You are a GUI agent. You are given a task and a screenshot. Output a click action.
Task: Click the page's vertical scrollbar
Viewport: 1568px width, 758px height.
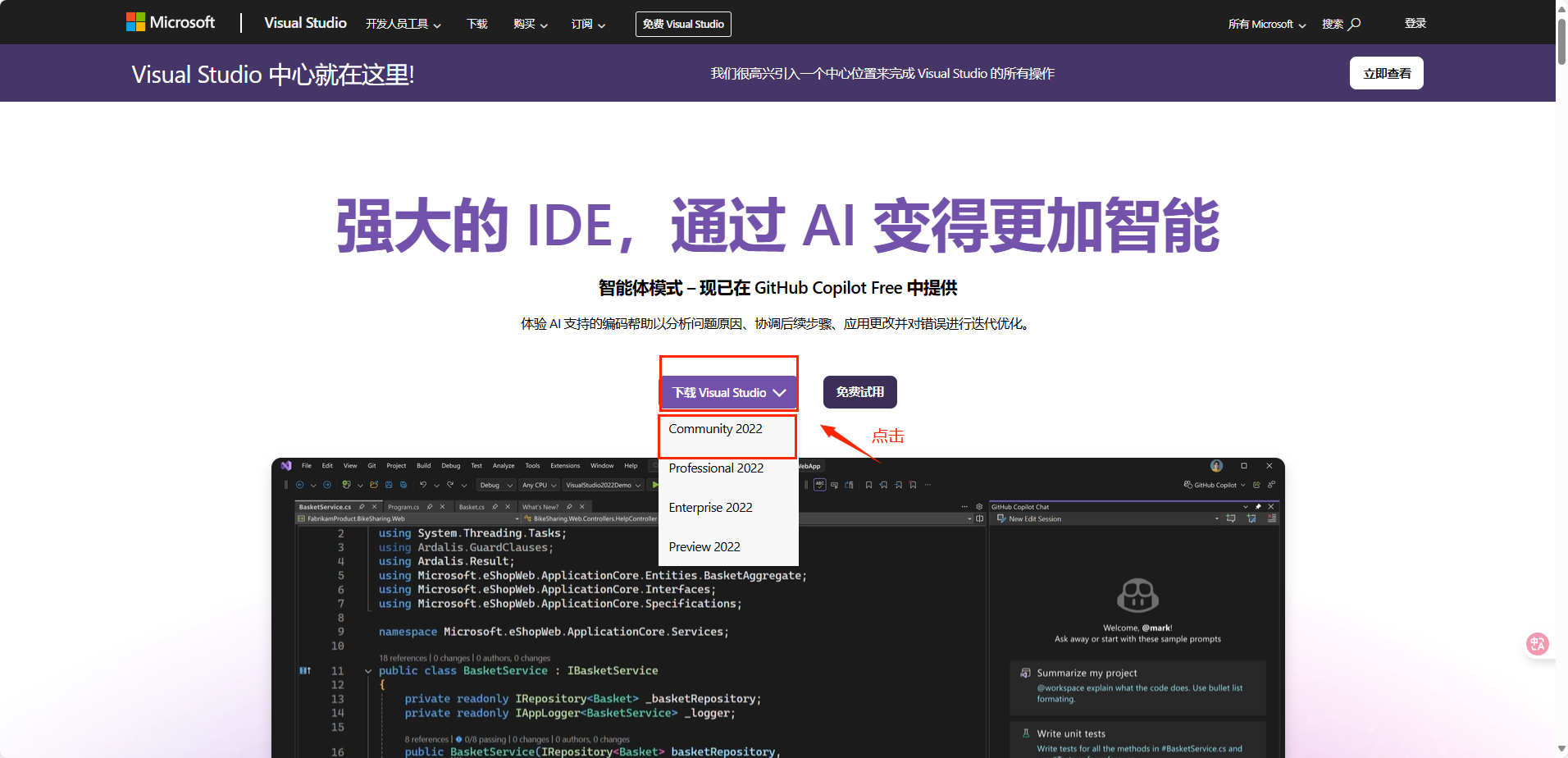[1561, 41]
